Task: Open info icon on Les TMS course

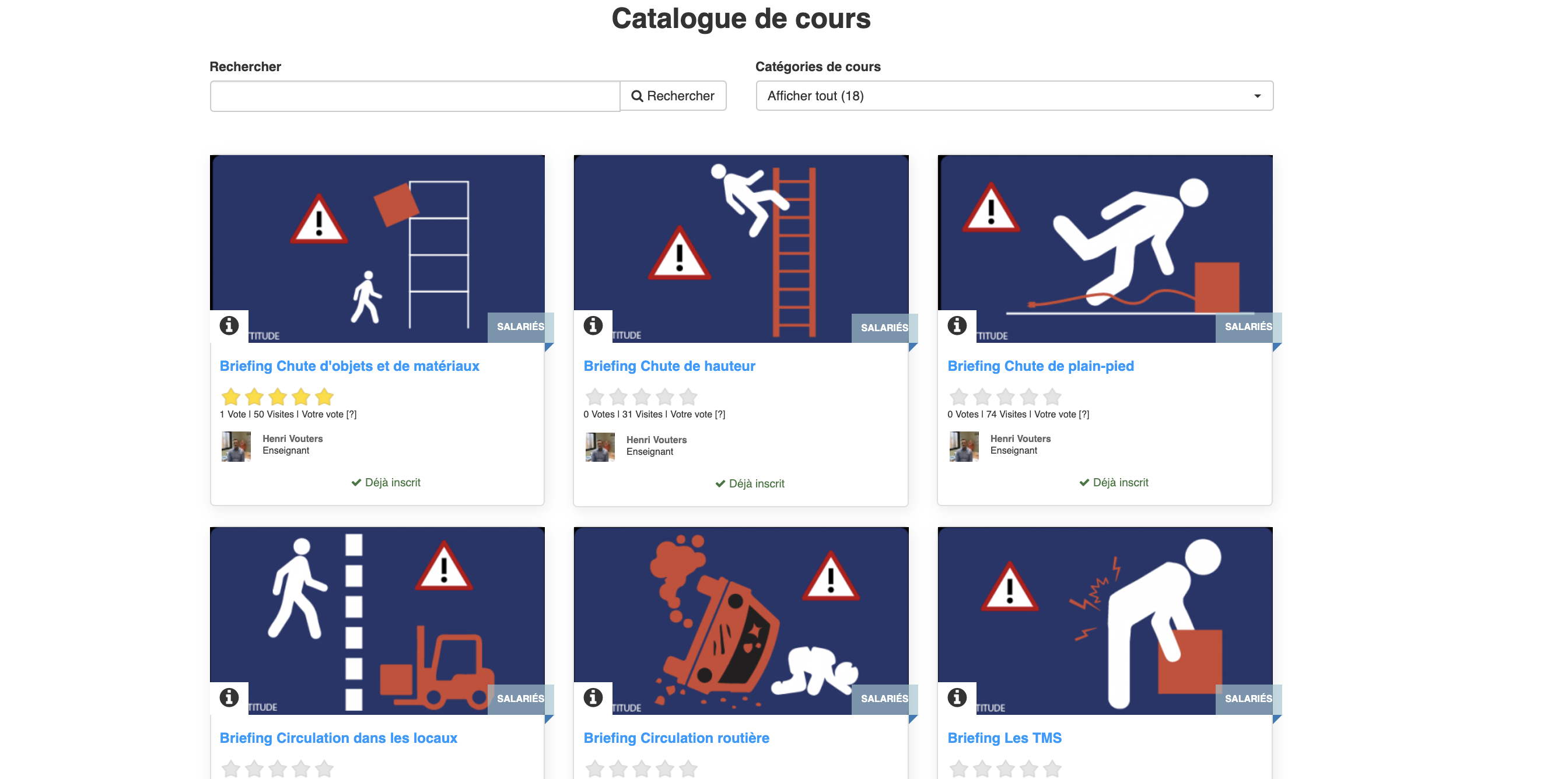Action: click(x=957, y=697)
